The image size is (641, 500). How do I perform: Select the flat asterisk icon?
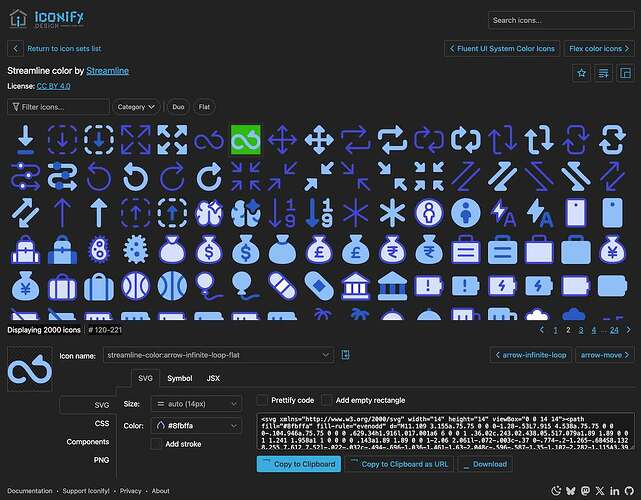click(392, 213)
